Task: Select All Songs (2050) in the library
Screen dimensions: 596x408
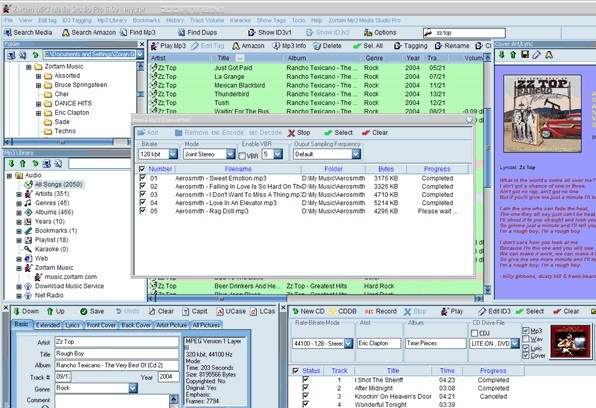Action: pos(59,184)
